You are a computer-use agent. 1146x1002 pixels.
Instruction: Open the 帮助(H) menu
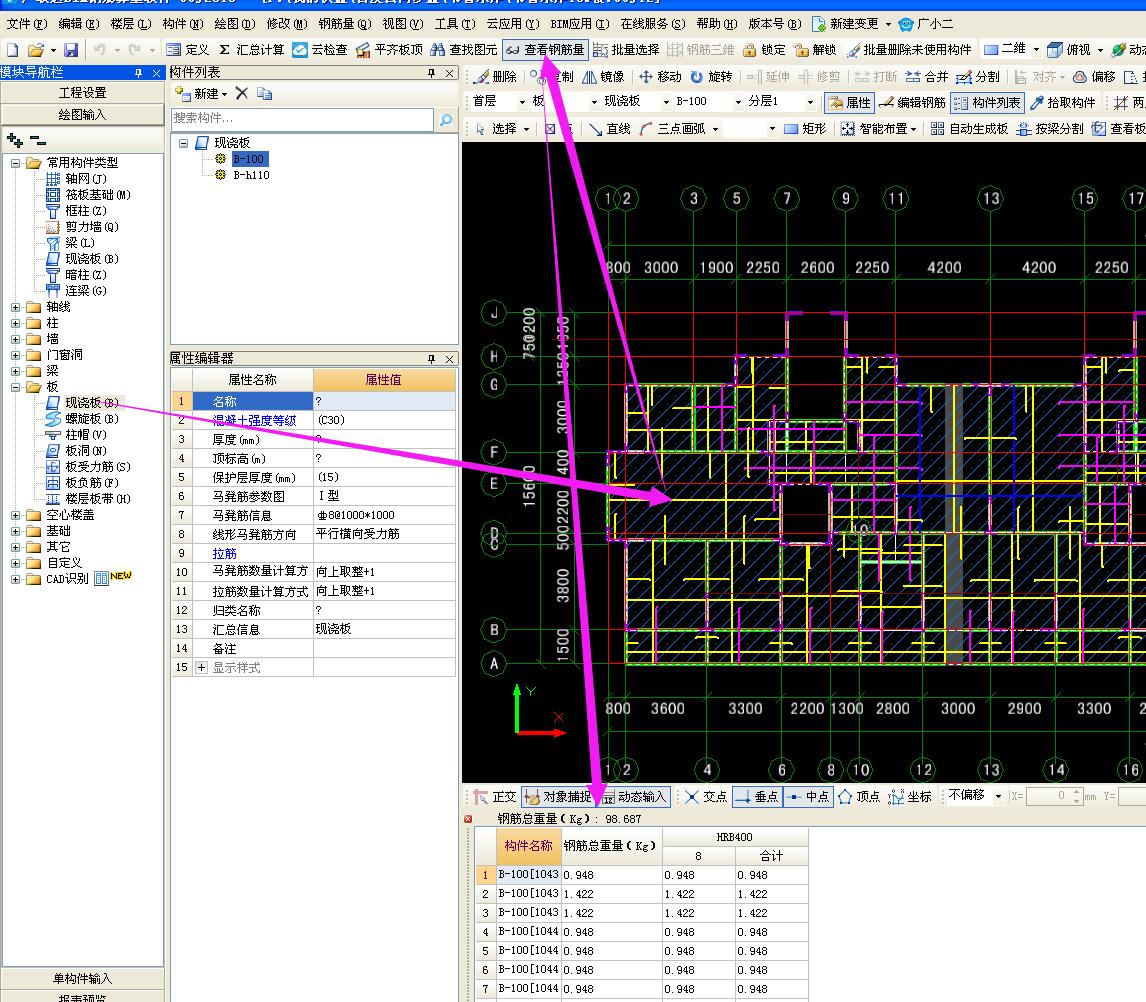(x=717, y=24)
